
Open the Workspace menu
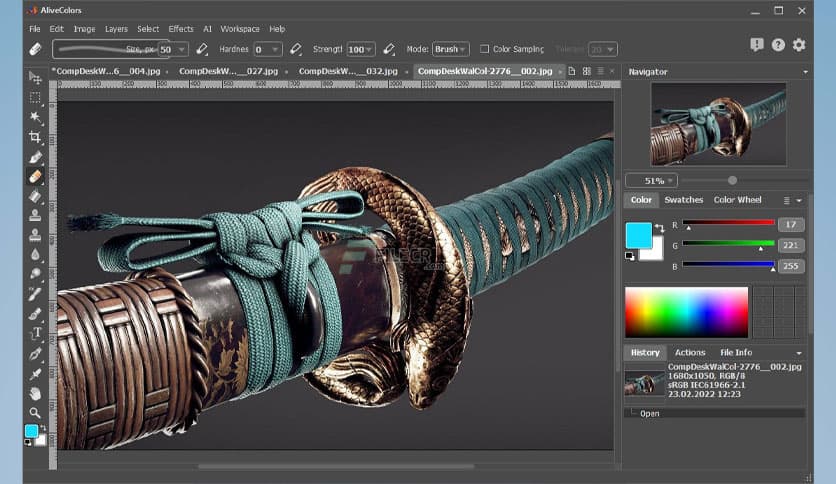[240, 29]
